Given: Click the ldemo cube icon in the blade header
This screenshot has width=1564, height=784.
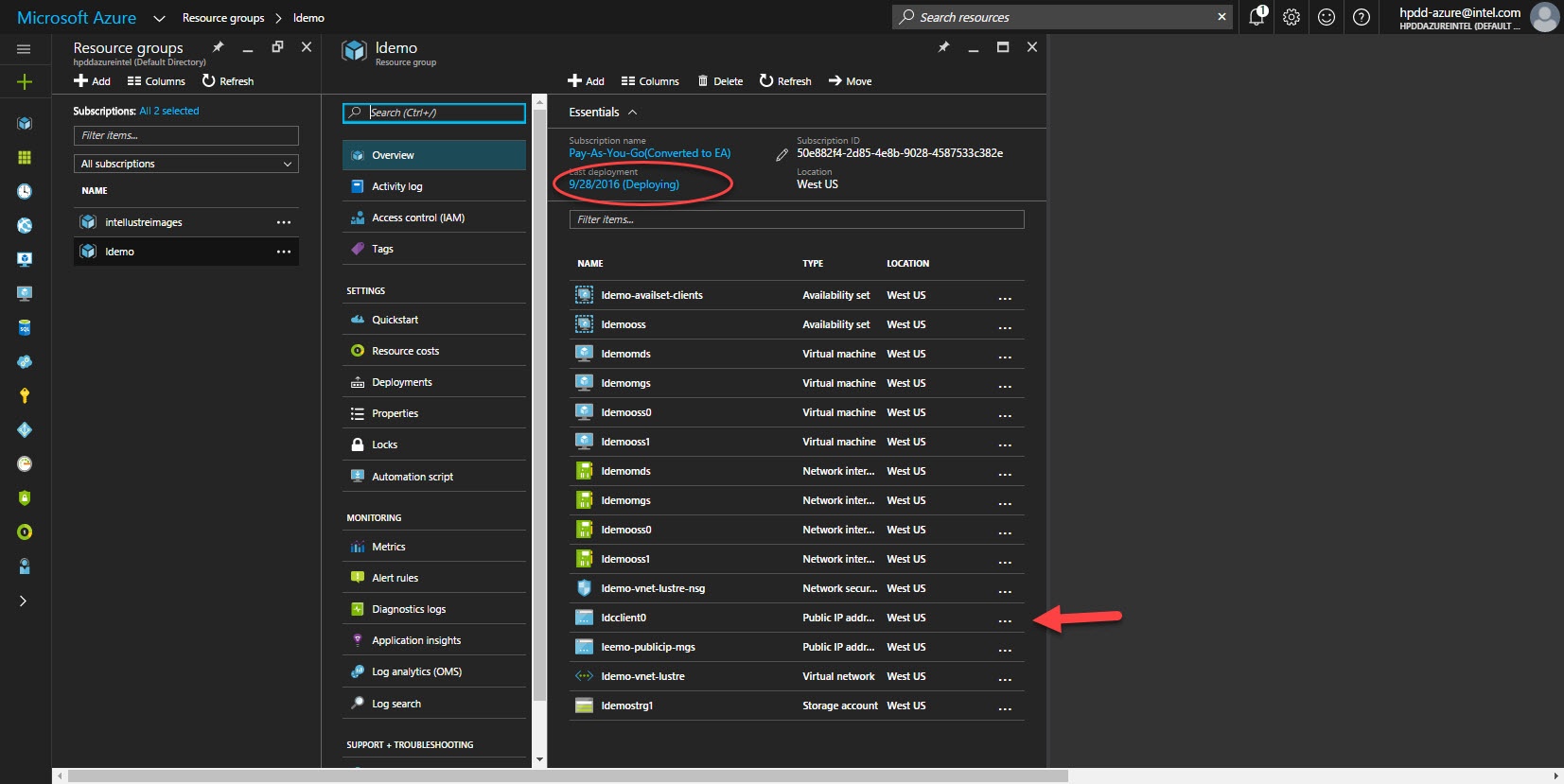Looking at the screenshot, I should (354, 51).
